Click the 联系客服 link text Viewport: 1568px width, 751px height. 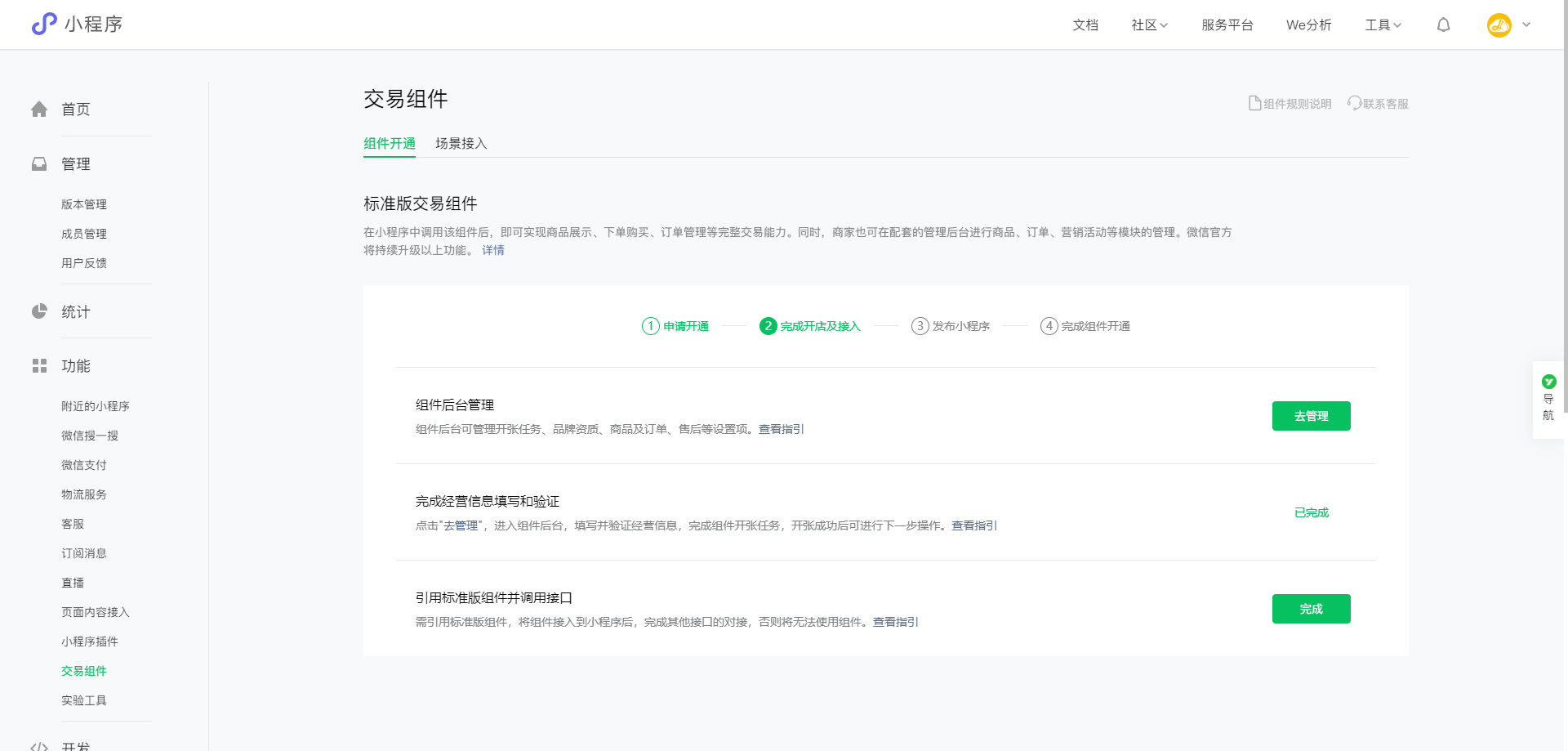click(x=1386, y=104)
